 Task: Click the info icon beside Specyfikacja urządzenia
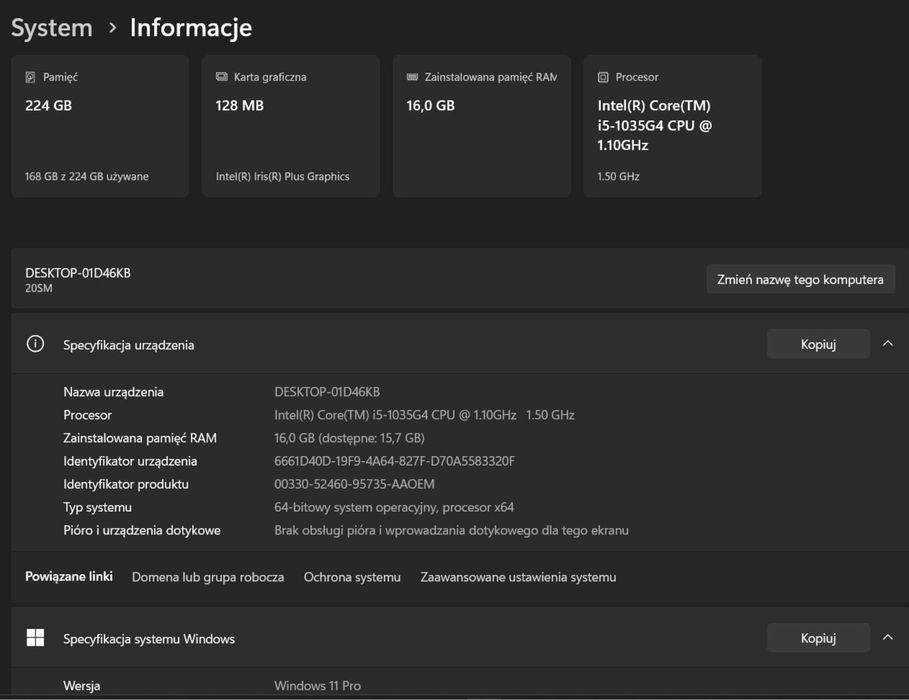(35, 344)
